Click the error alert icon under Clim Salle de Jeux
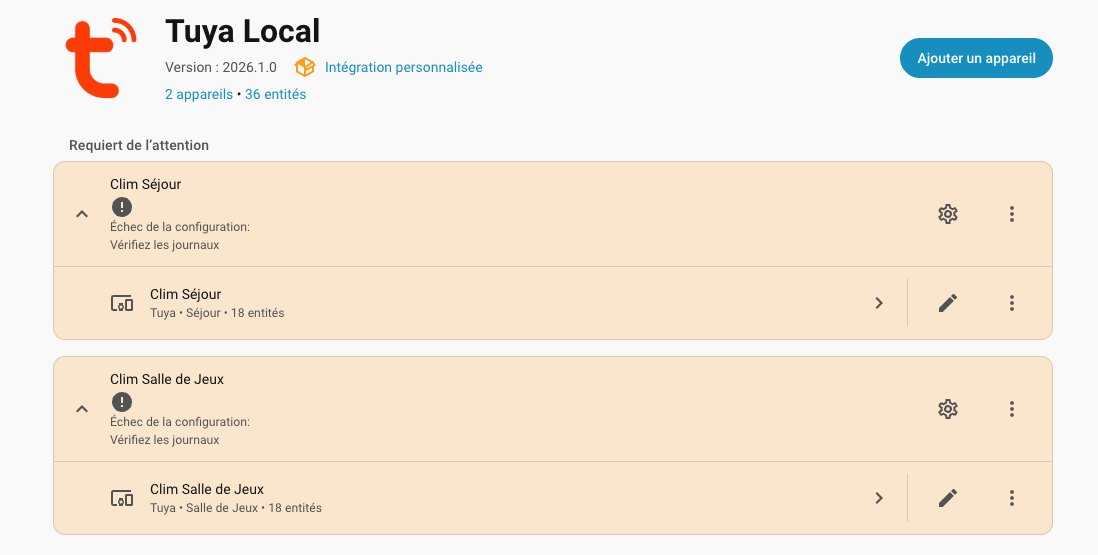 [x=121, y=402]
